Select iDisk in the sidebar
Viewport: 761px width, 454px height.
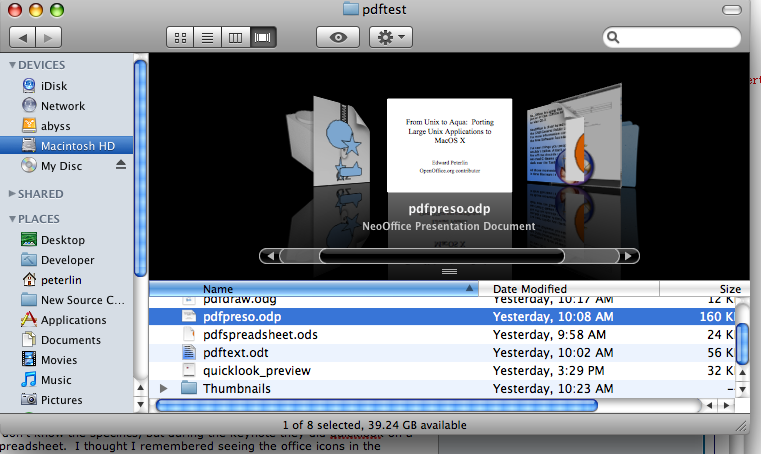point(66,86)
